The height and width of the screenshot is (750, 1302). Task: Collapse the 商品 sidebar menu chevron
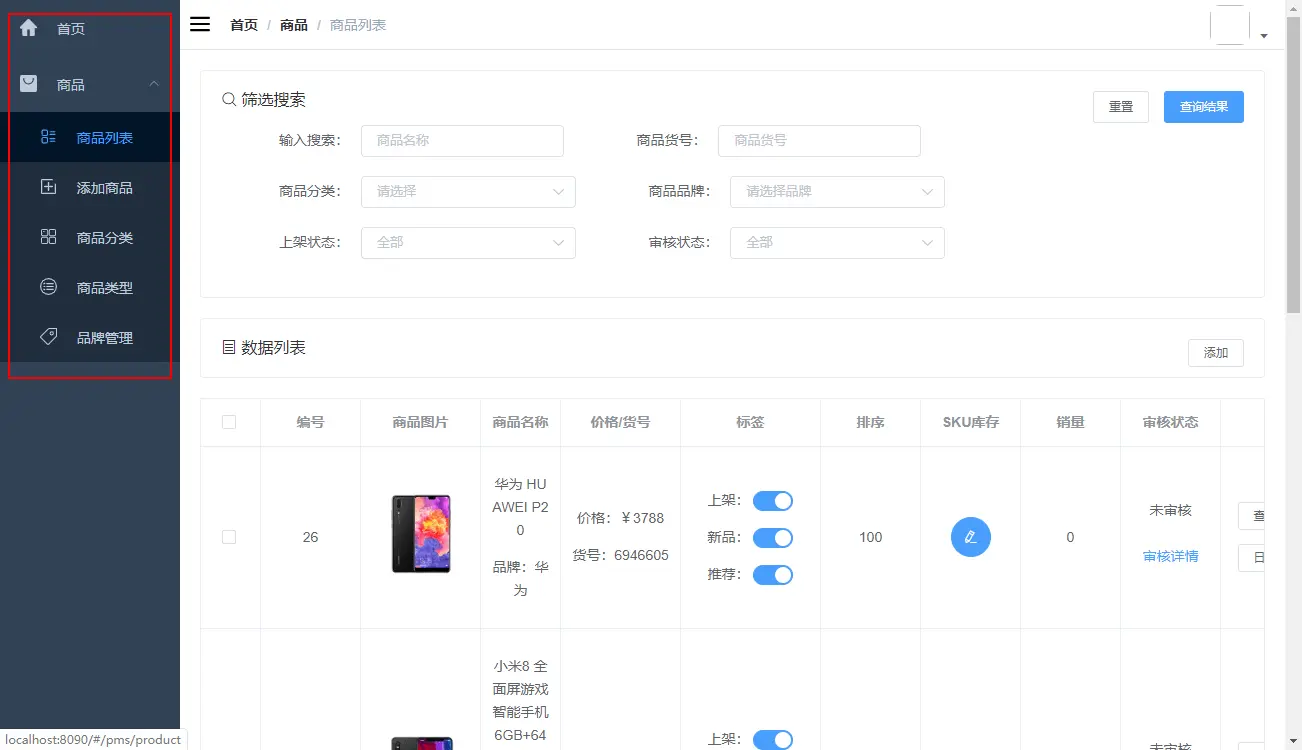point(154,85)
